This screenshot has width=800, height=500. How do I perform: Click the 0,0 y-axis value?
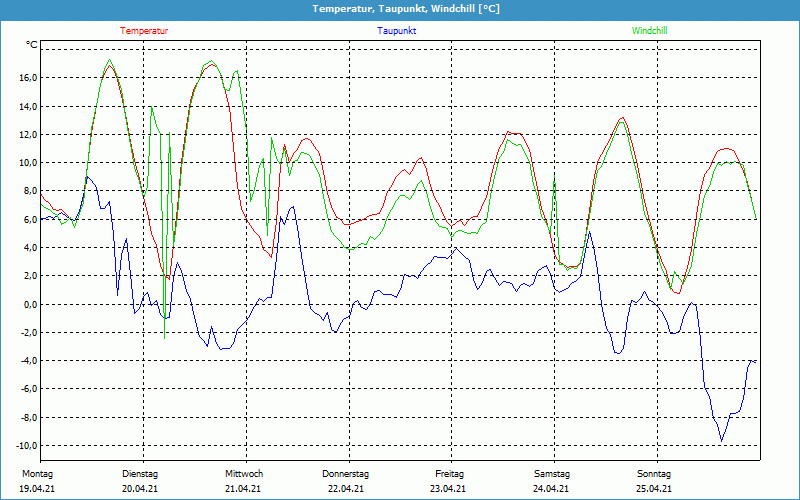click(31, 305)
